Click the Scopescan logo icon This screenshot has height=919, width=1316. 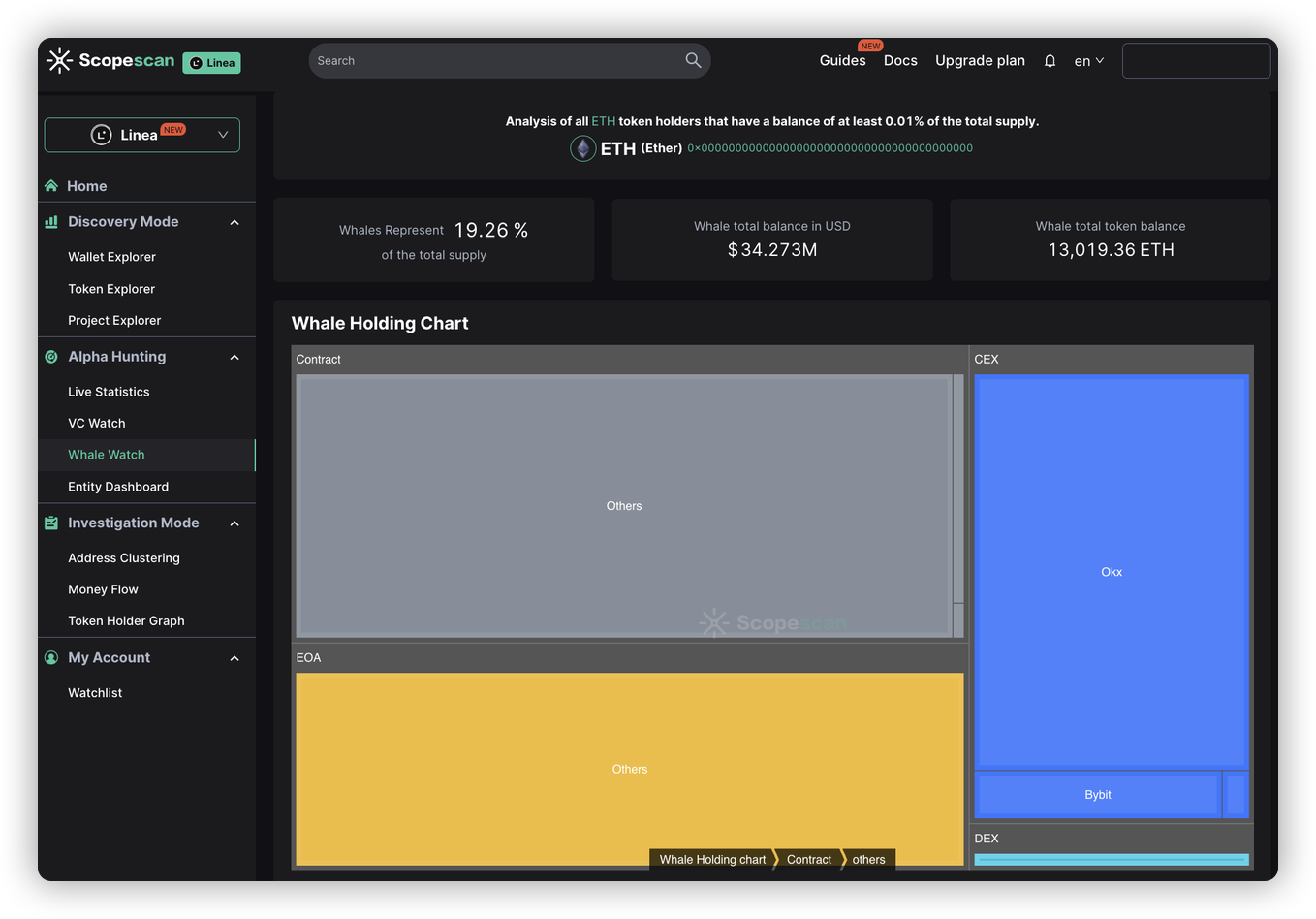[59, 60]
